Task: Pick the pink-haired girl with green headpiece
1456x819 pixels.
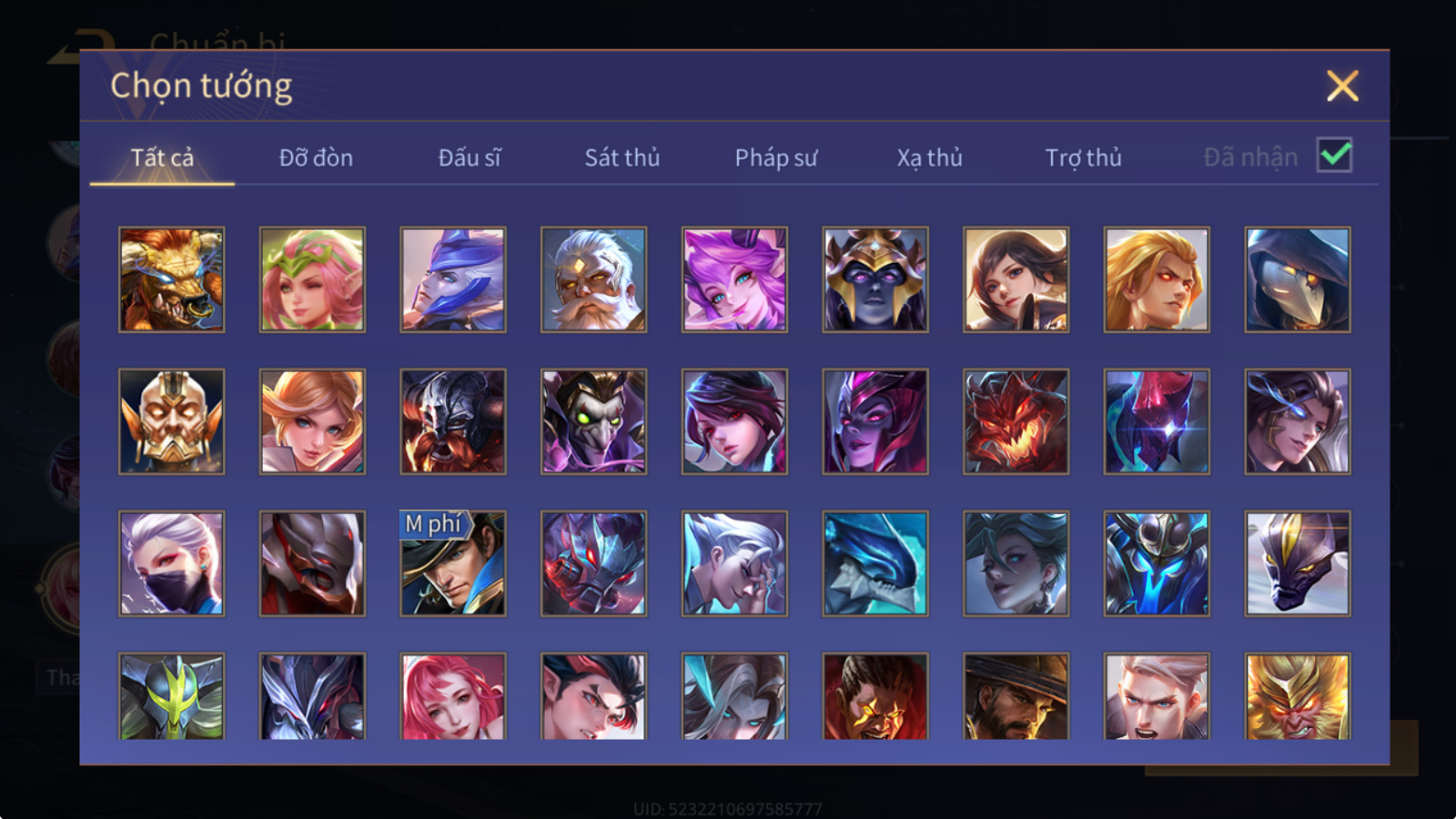Action: pos(312,279)
